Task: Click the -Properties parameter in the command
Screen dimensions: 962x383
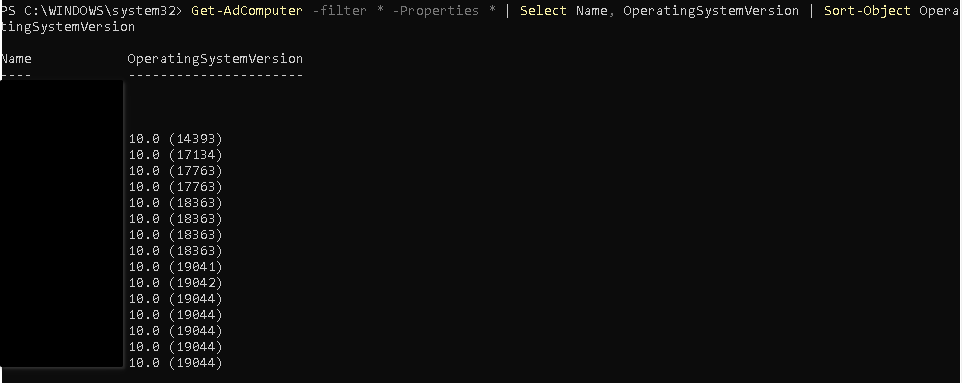Action: coord(435,11)
